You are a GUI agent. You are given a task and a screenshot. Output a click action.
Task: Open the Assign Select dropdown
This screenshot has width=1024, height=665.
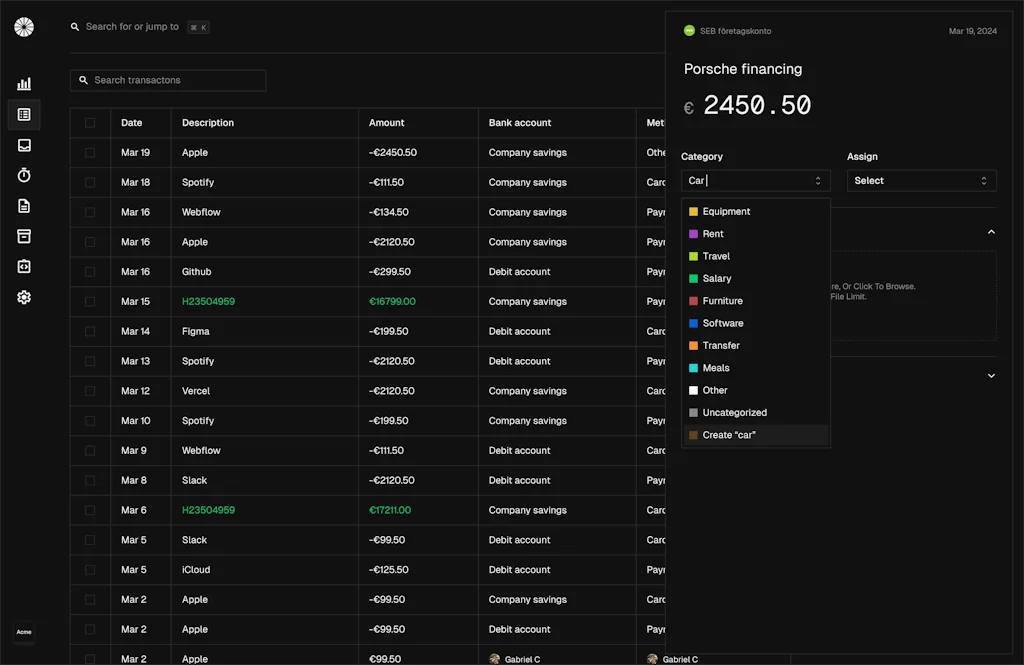coord(921,181)
